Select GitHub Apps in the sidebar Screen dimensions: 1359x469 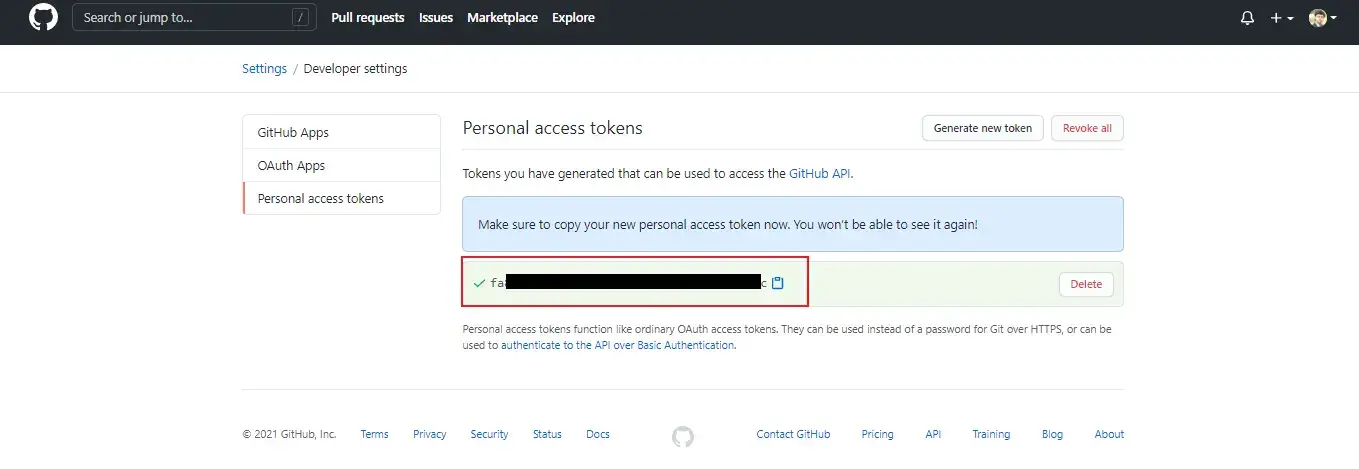point(293,132)
